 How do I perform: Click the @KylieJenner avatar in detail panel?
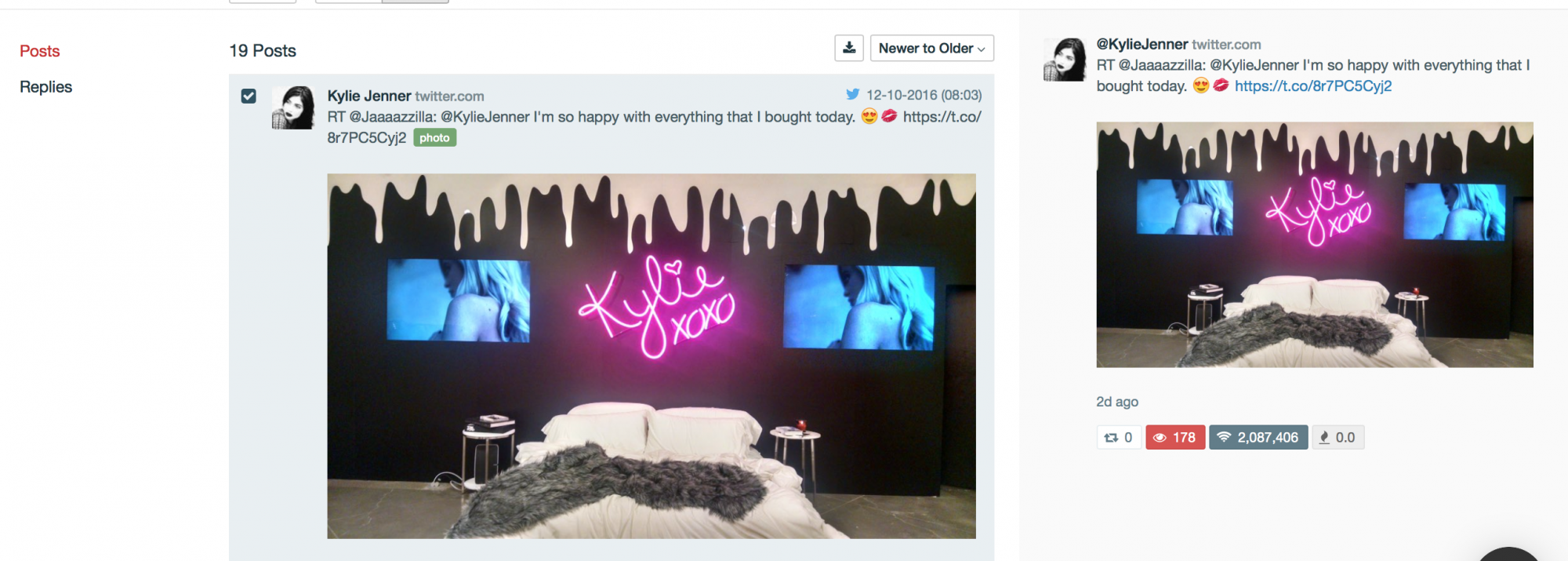[1065, 60]
